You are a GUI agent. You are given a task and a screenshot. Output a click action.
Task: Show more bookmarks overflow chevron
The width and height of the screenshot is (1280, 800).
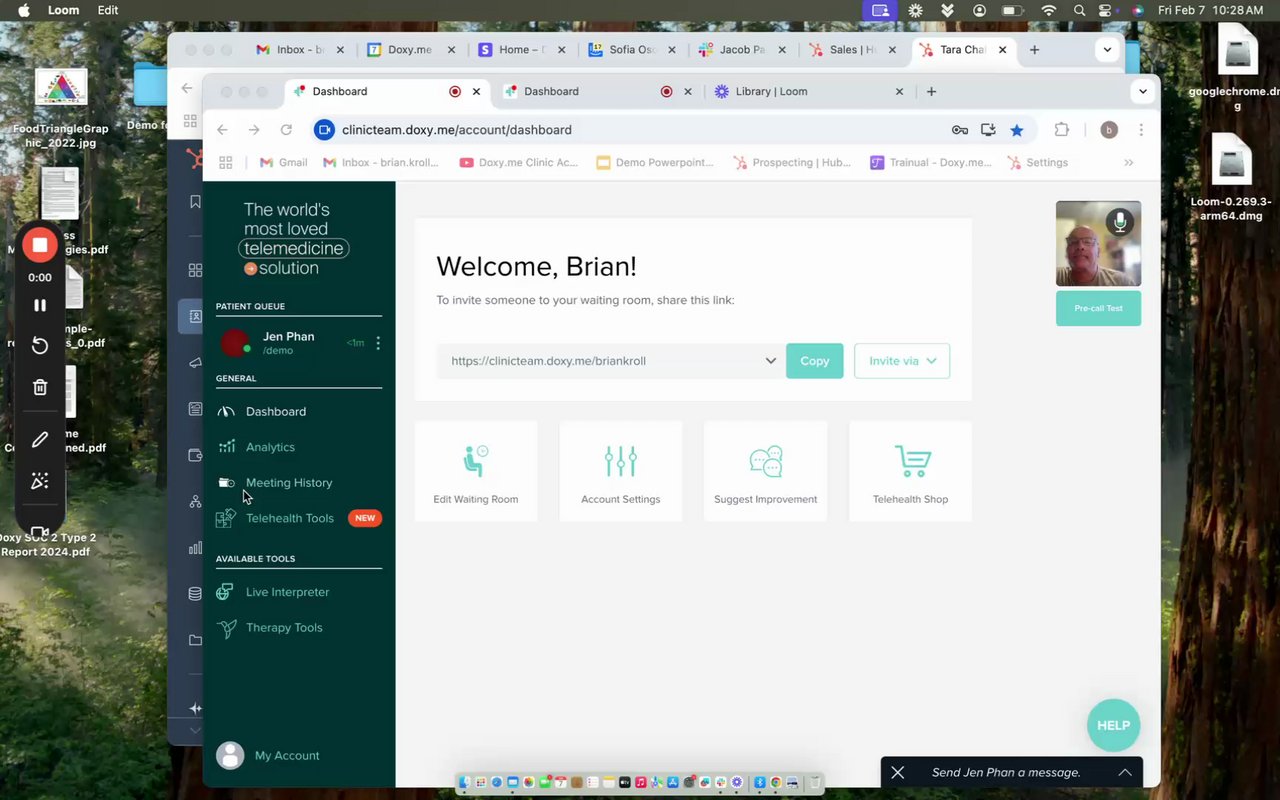pyautogui.click(x=1129, y=162)
